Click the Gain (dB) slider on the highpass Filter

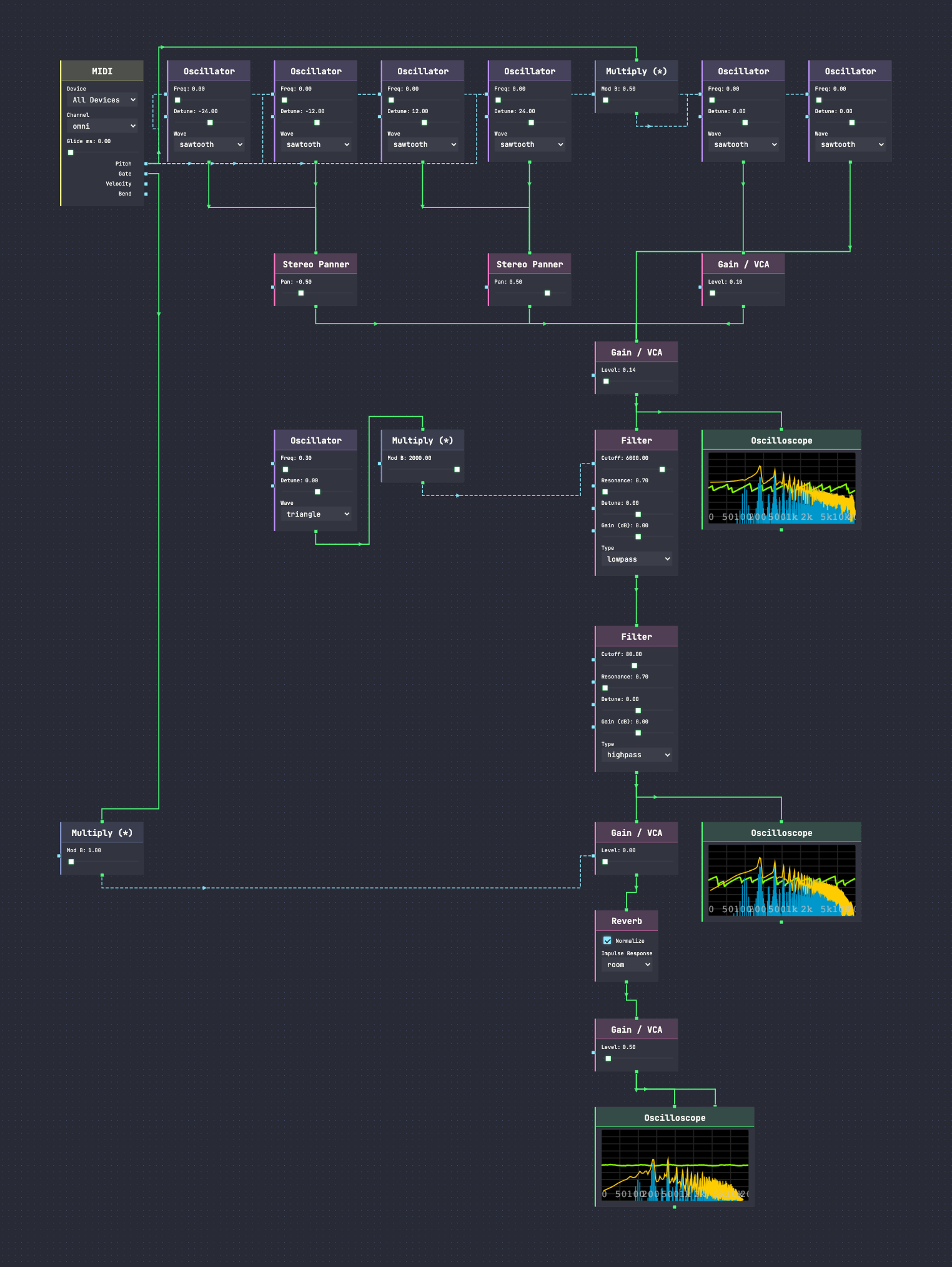point(637,733)
